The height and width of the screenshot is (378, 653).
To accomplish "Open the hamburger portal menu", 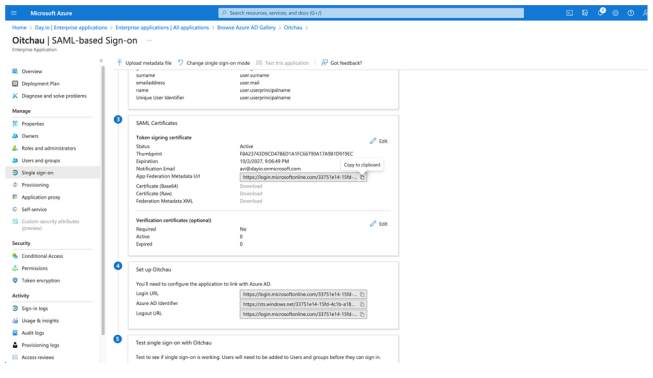I will [14, 13].
